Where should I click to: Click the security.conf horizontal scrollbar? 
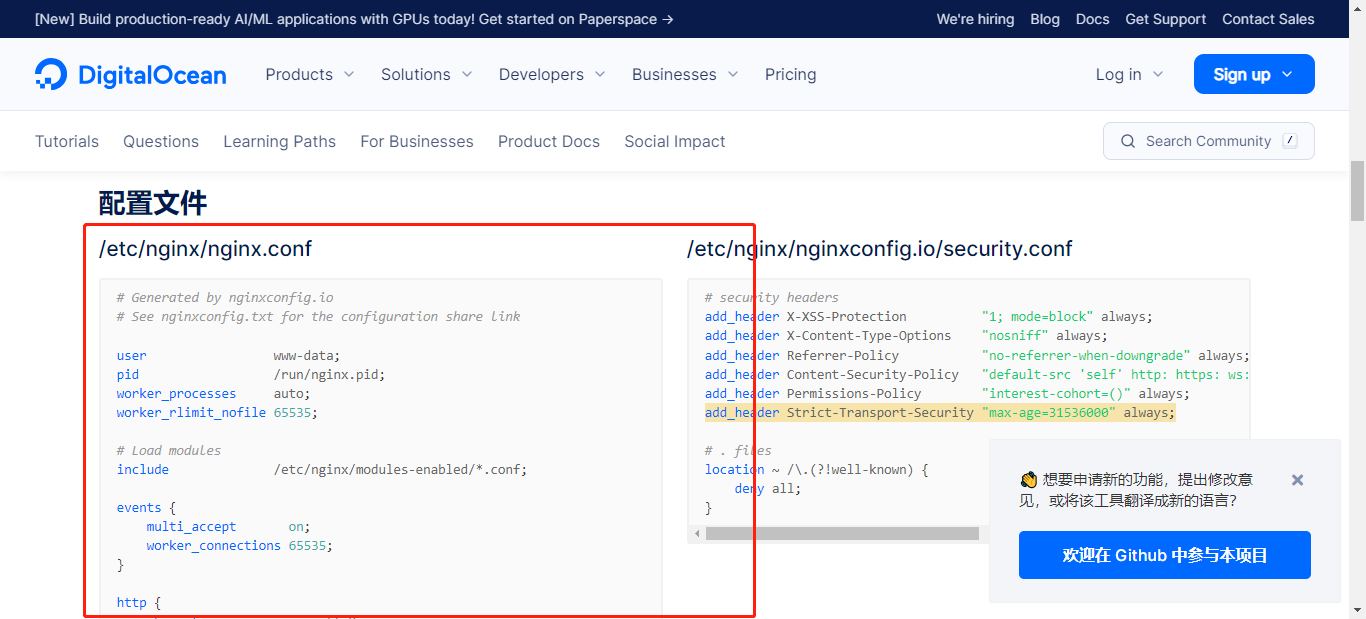842,534
